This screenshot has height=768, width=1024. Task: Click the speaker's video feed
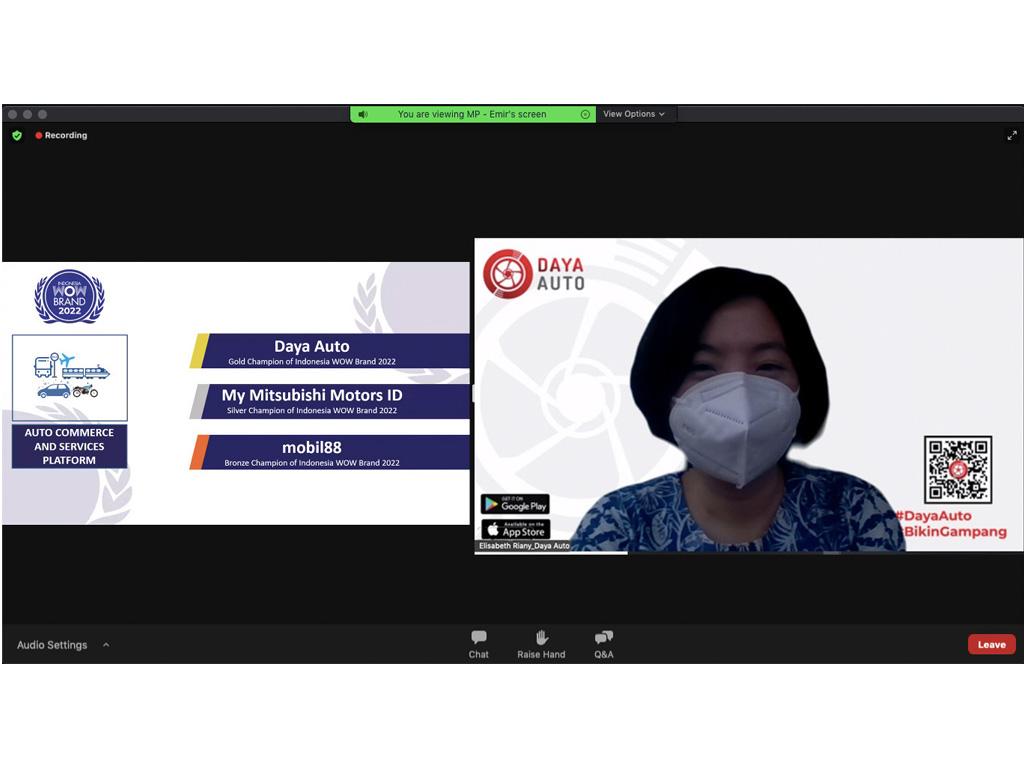748,396
